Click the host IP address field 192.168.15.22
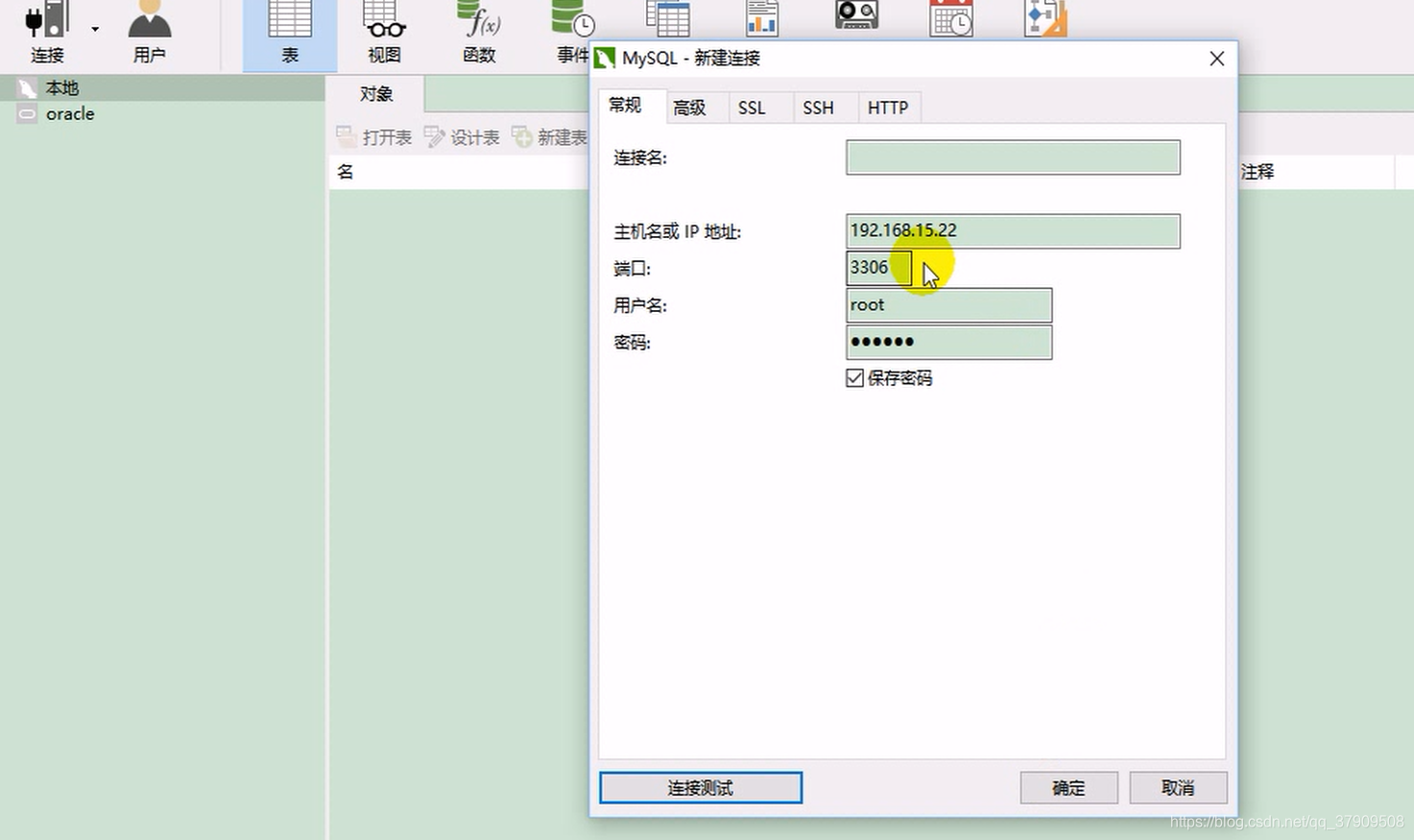 pos(1013,231)
